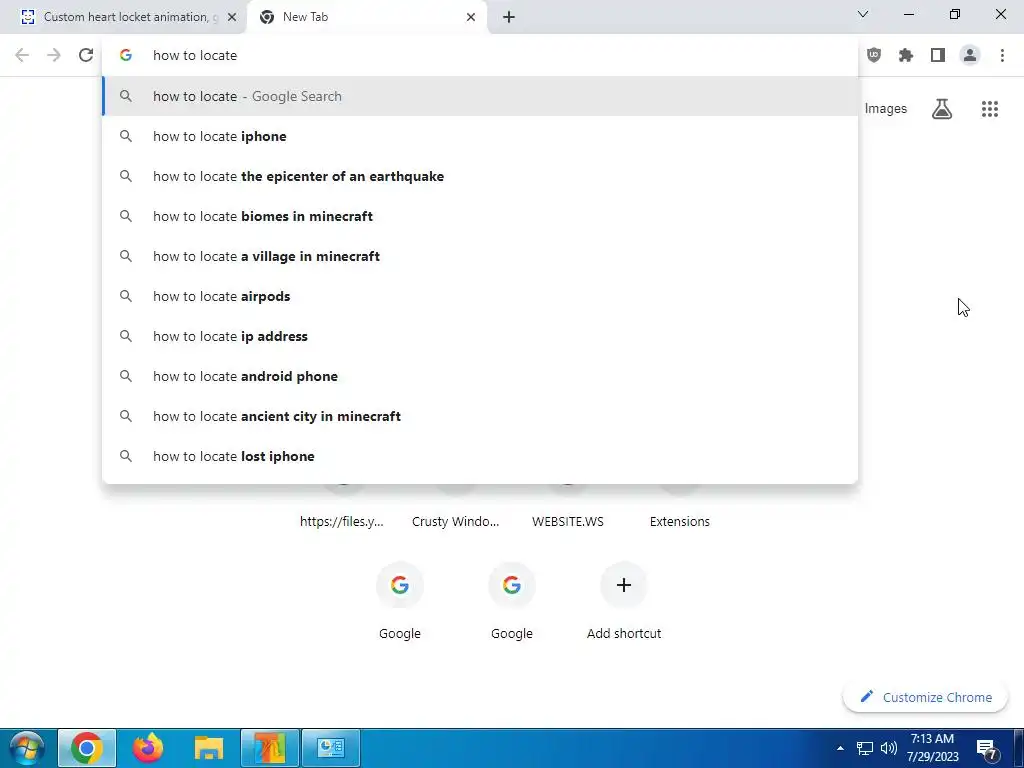Choose 'how to locate - Google Search' suggestion
Image resolution: width=1024 pixels, height=768 pixels.
pyautogui.click(x=480, y=96)
